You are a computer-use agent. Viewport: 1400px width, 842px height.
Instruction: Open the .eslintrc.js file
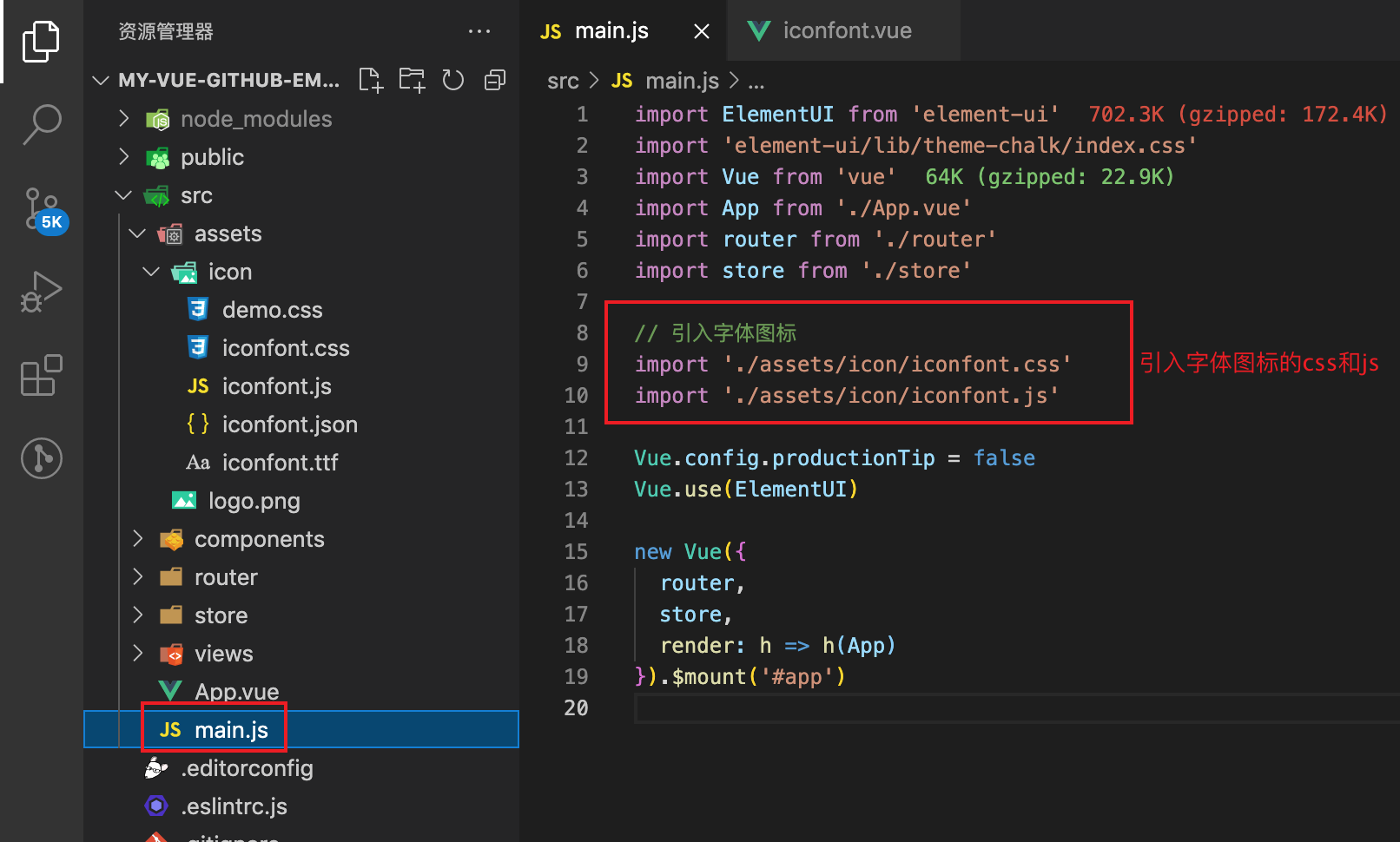pyautogui.click(x=234, y=806)
